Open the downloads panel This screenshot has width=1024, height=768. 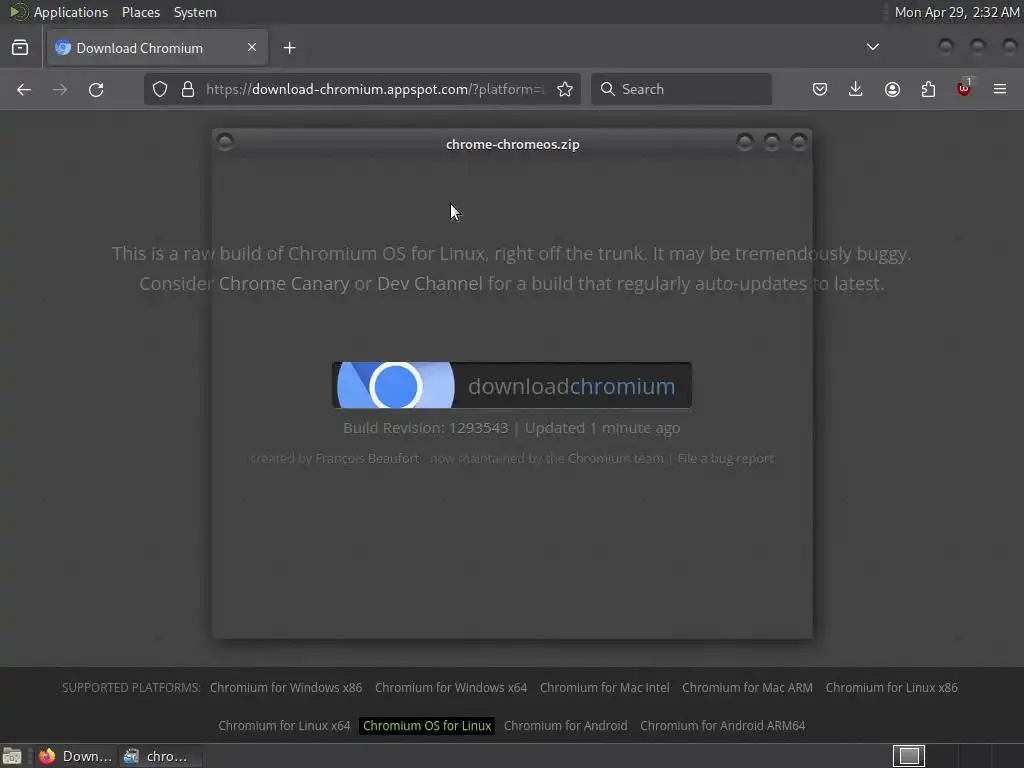(856, 89)
